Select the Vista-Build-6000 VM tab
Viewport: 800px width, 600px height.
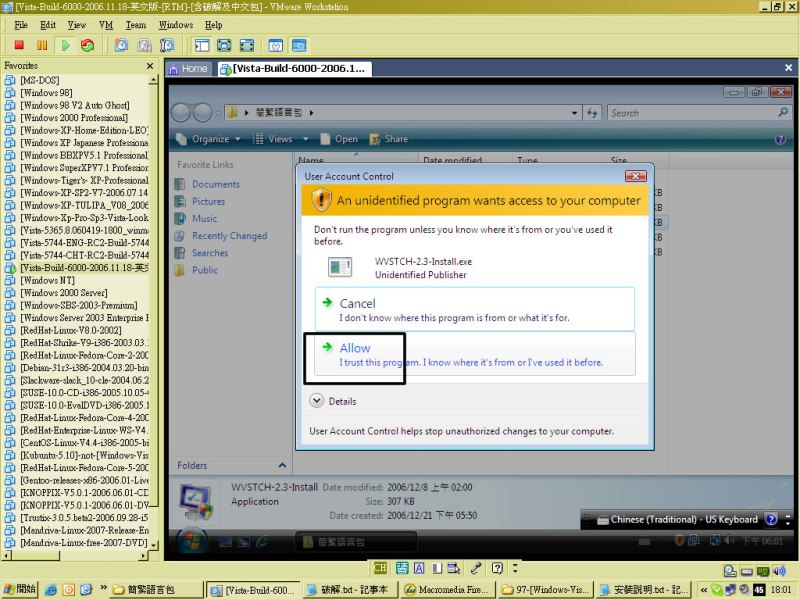(x=293, y=68)
